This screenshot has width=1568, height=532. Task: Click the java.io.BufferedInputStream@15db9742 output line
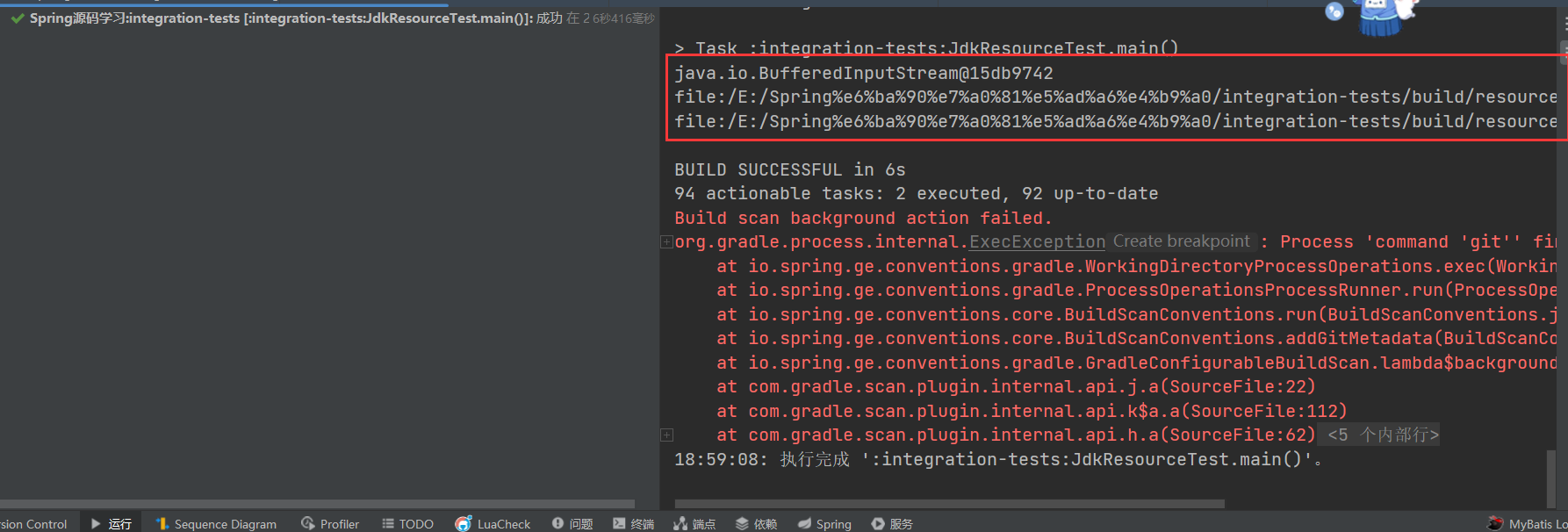(x=864, y=73)
